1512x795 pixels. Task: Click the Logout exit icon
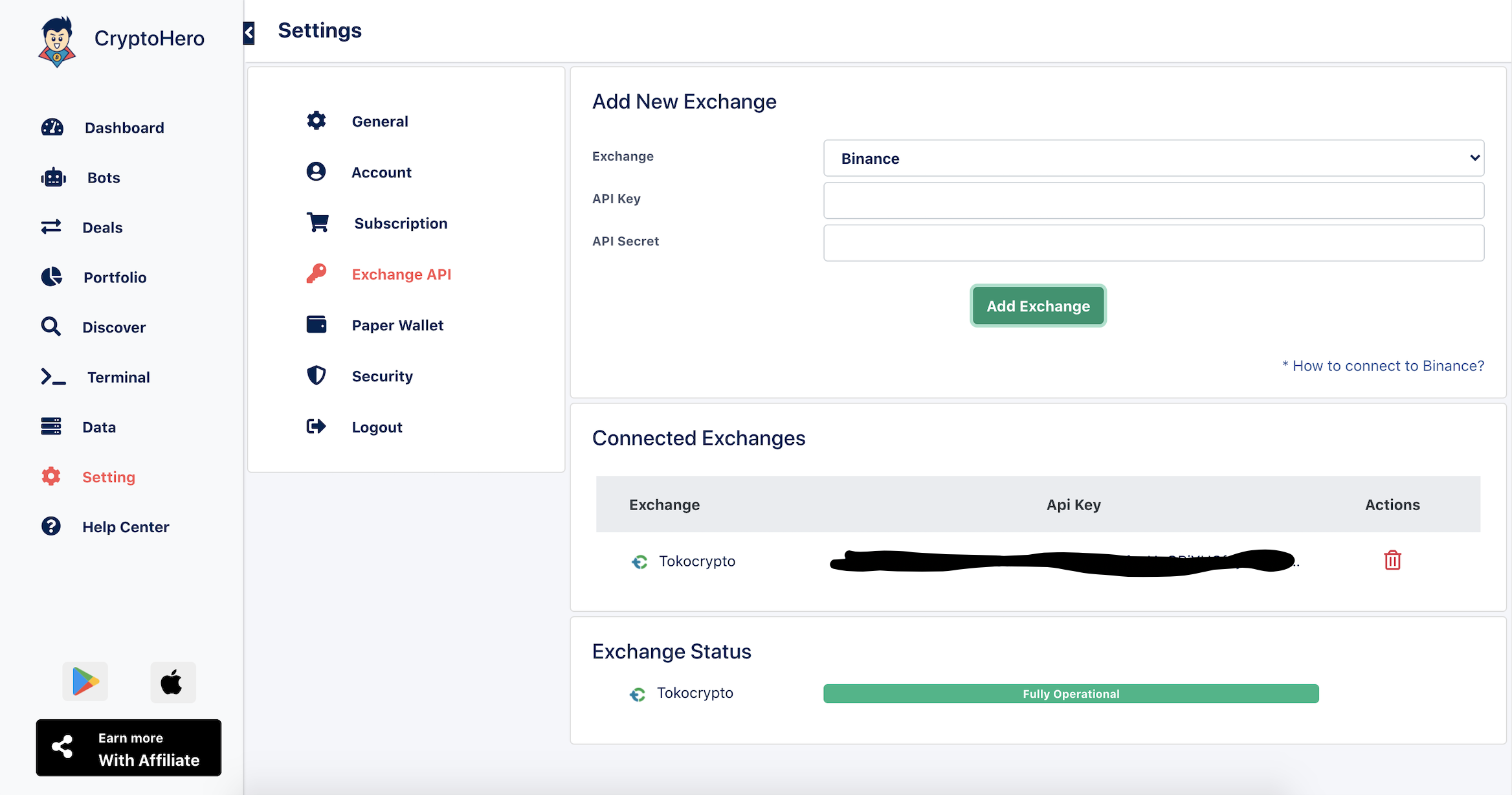coord(316,426)
